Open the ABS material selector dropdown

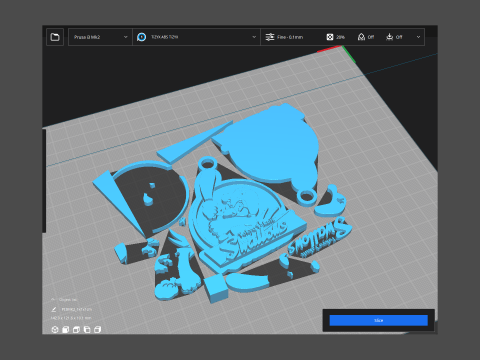pyautogui.click(x=196, y=37)
